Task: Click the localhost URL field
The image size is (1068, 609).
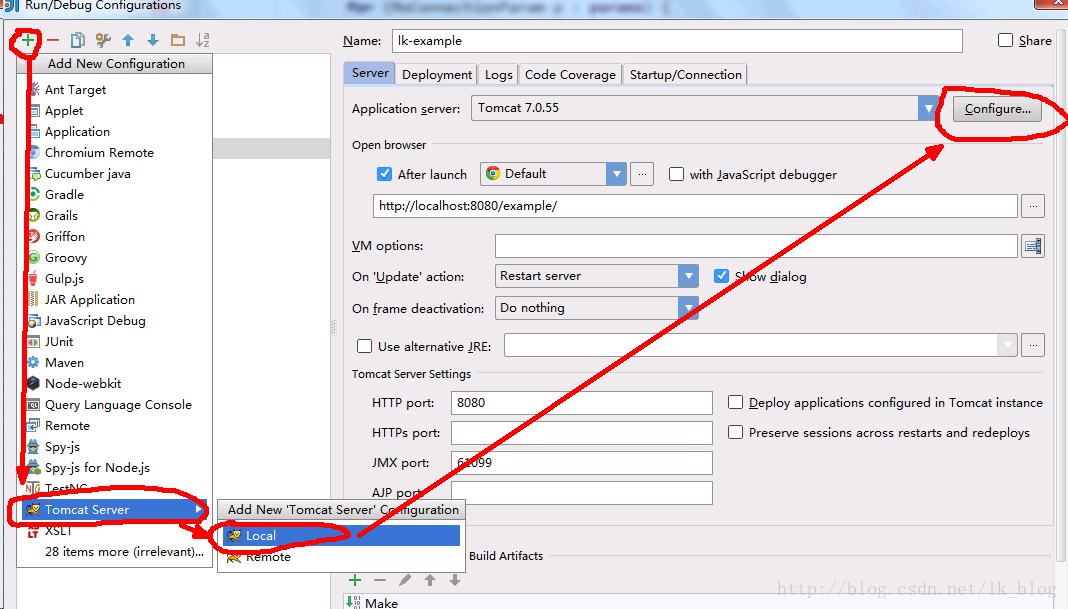Action: coord(695,206)
